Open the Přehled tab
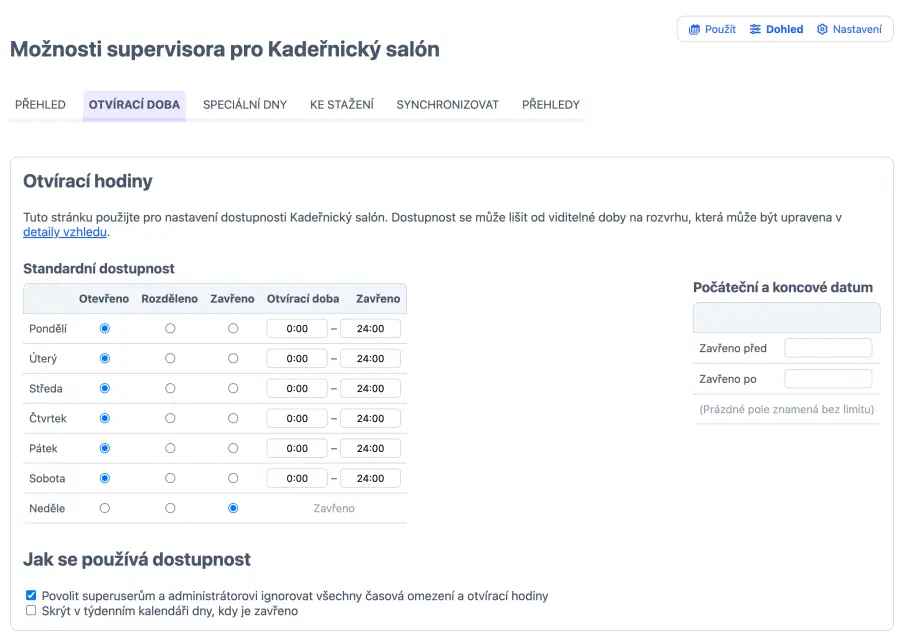Screen dimensions: 900x639 click(40, 105)
